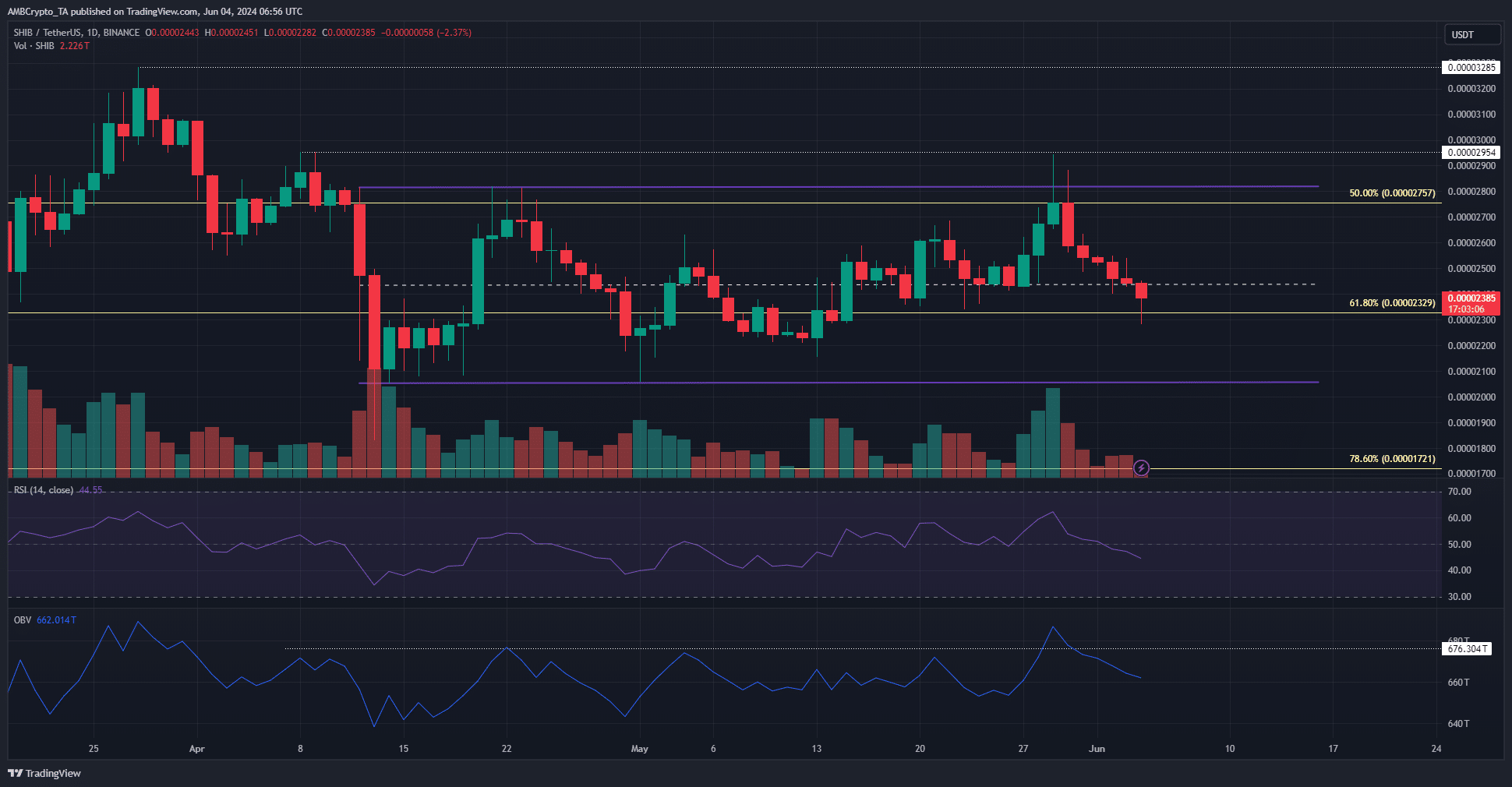Click the 0.00003200 price scale value
Screen dimensions: 1512x787
(x=1471, y=89)
